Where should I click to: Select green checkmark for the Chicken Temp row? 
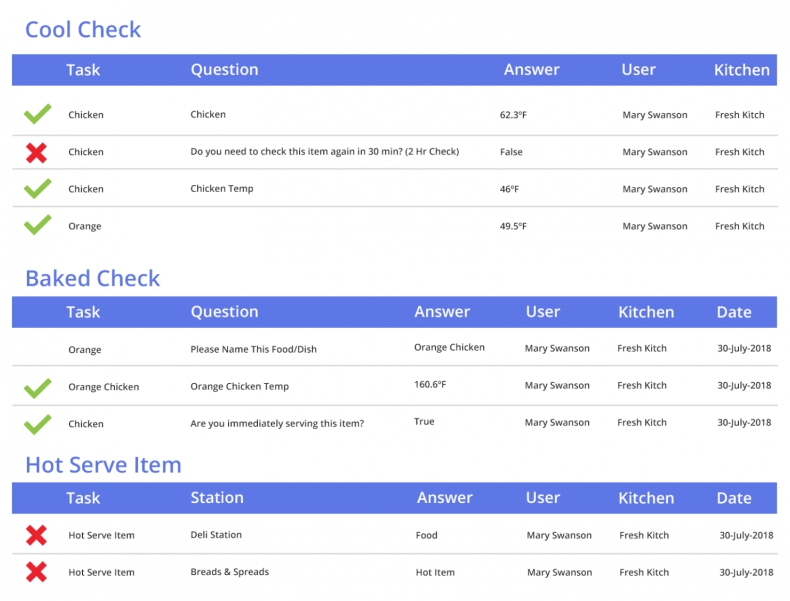point(37,189)
